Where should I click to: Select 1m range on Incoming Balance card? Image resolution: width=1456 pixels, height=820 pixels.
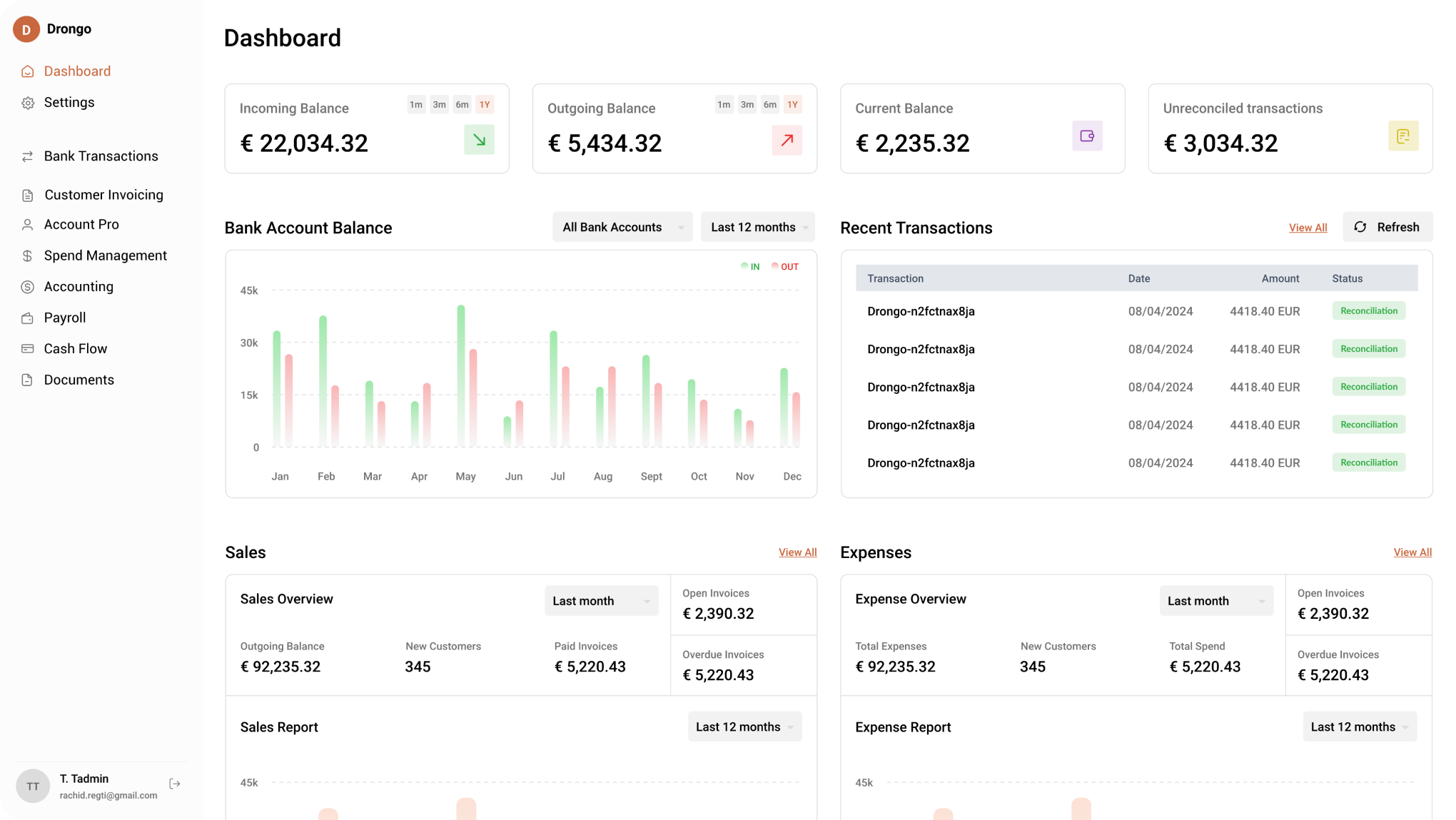tap(416, 105)
